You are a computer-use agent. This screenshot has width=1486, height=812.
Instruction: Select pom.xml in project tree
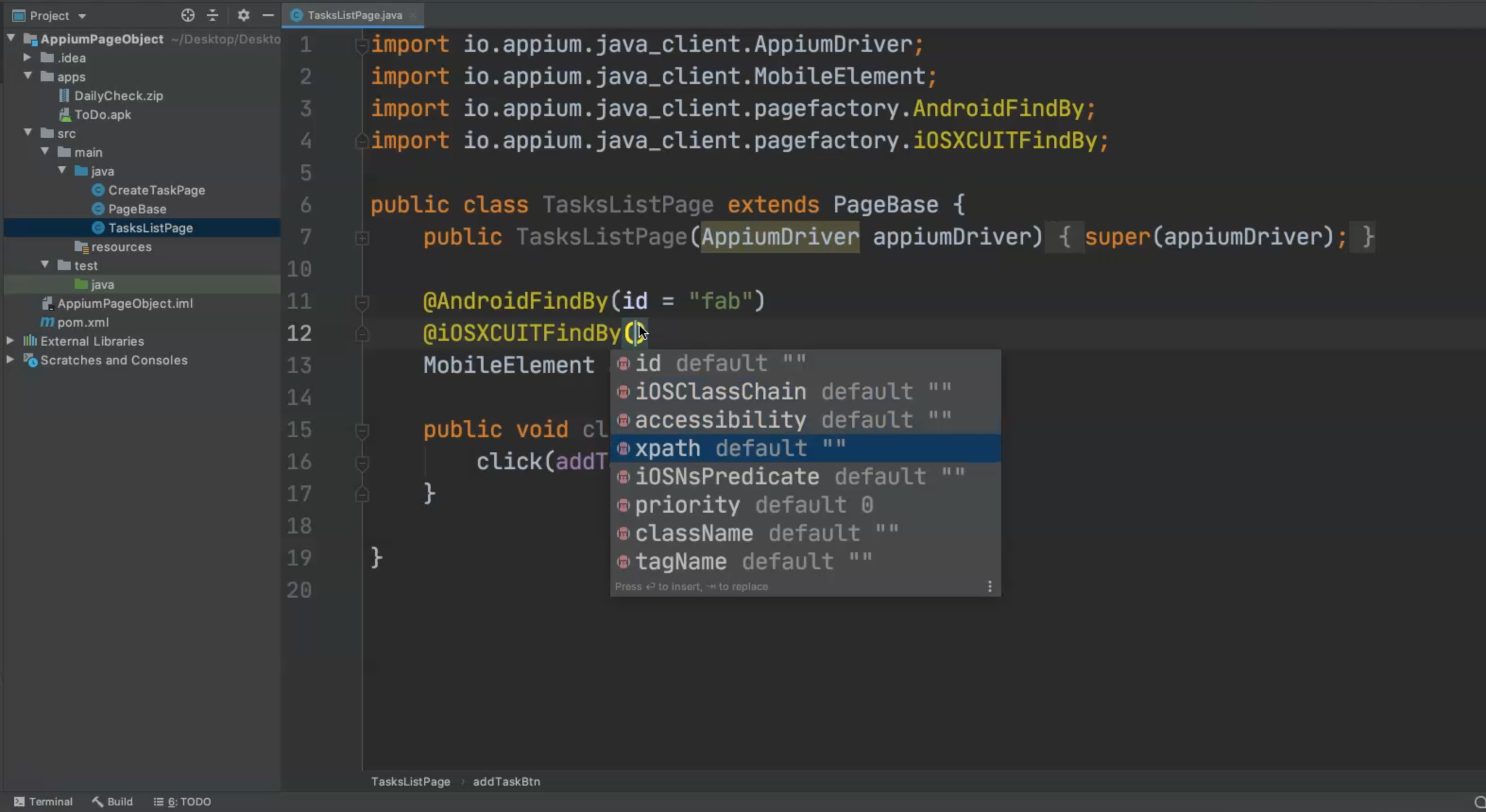83,322
